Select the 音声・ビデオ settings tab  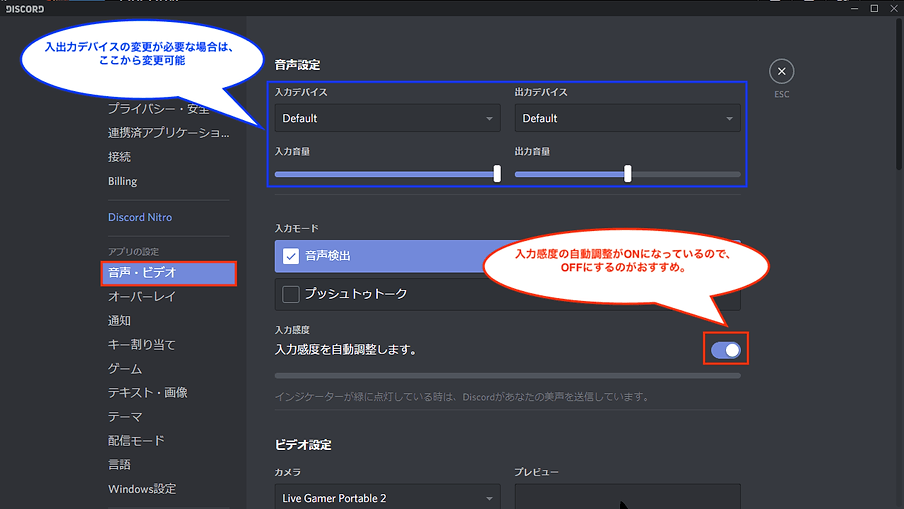[168, 273]
